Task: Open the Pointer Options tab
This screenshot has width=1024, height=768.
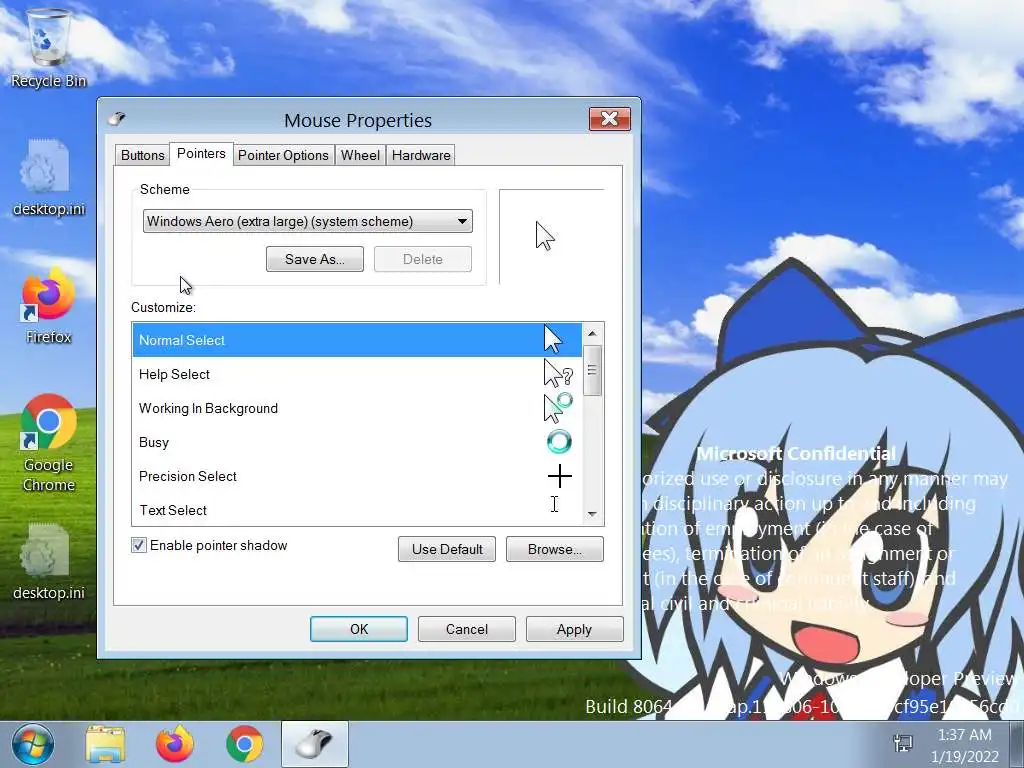Action: (283, 155)
